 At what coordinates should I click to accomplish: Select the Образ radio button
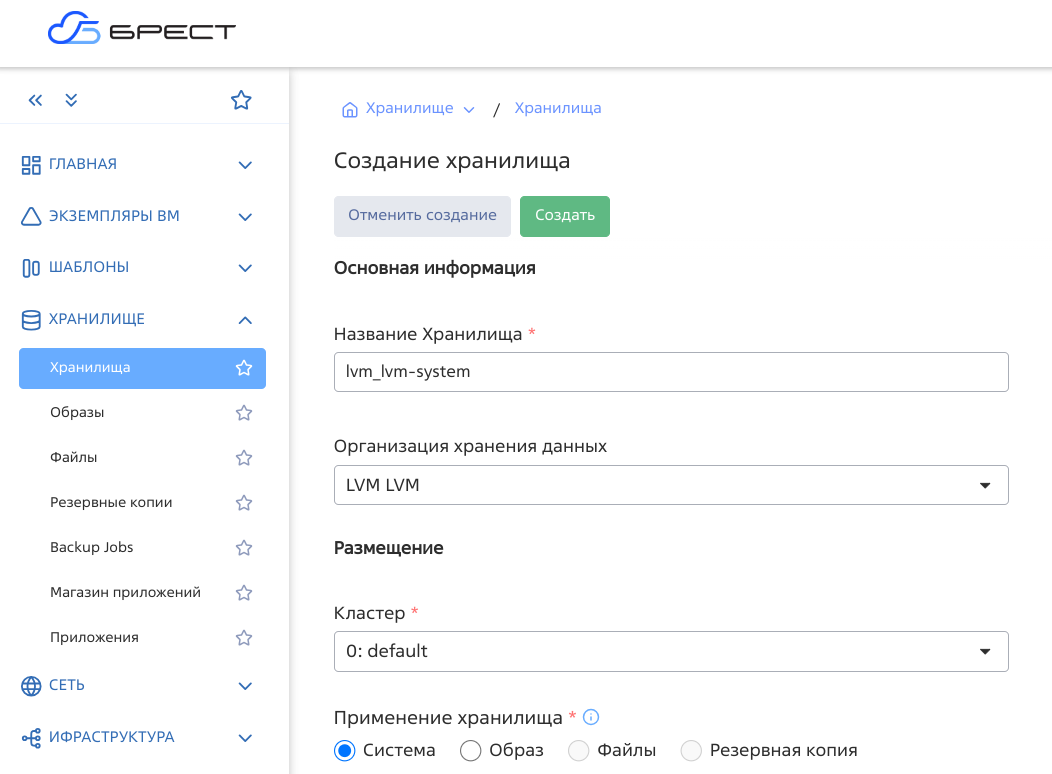pyautogui.click(x=470, y=750)
